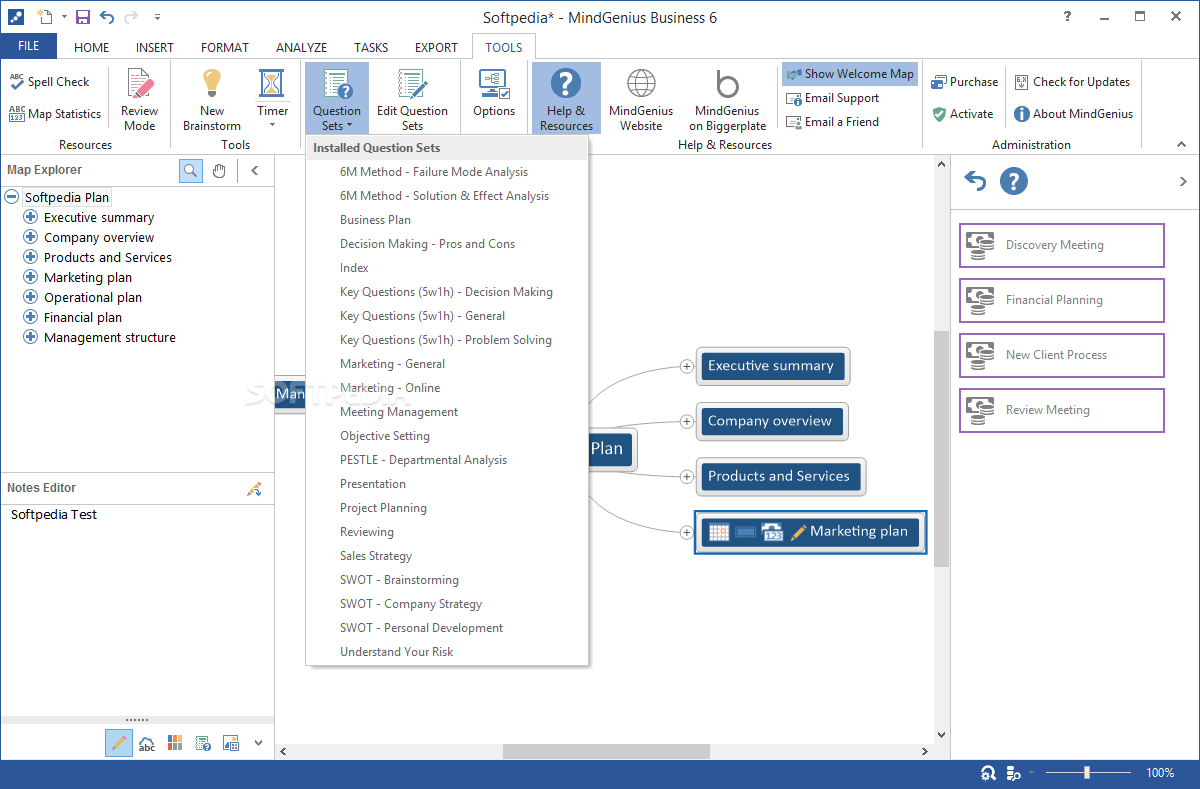Expand the Executive summary branch on map
This screenshot has width=1200, height=789.
[x=686, y=366]
